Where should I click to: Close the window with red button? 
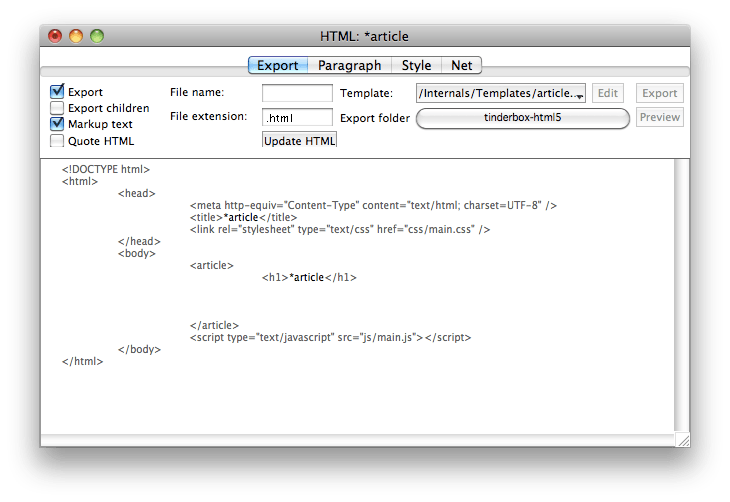[55, 36]
